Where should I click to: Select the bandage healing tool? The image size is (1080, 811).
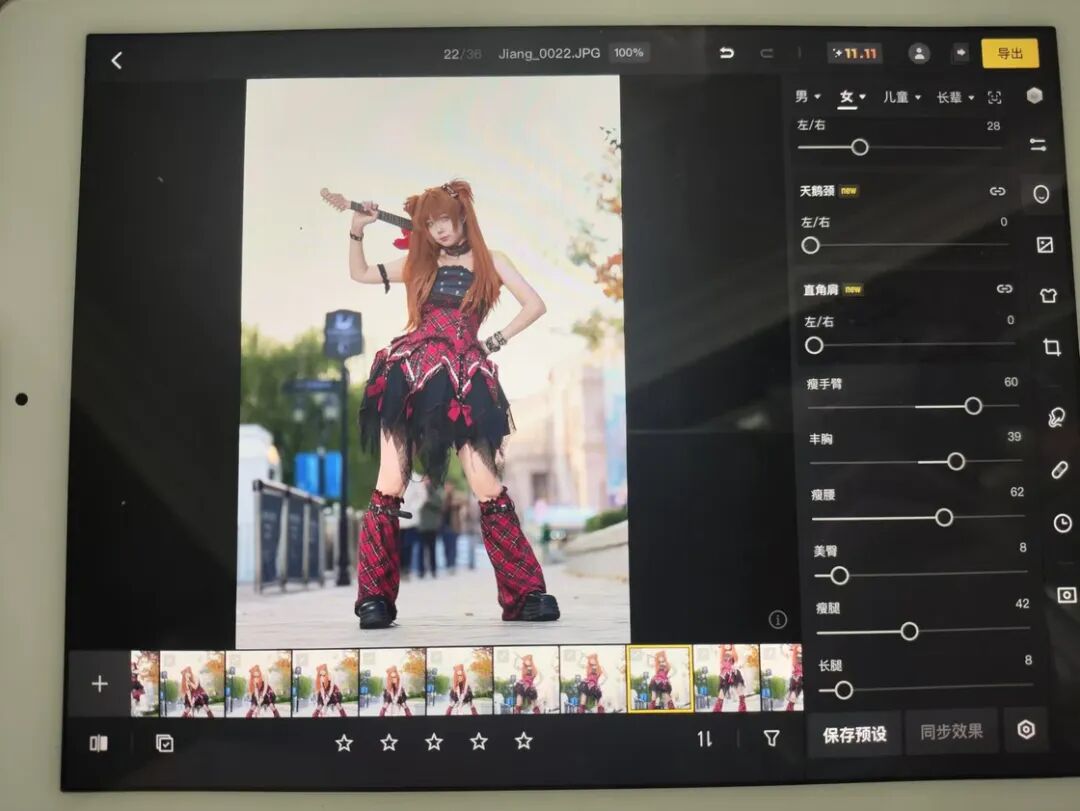[x=1059, y=470]
